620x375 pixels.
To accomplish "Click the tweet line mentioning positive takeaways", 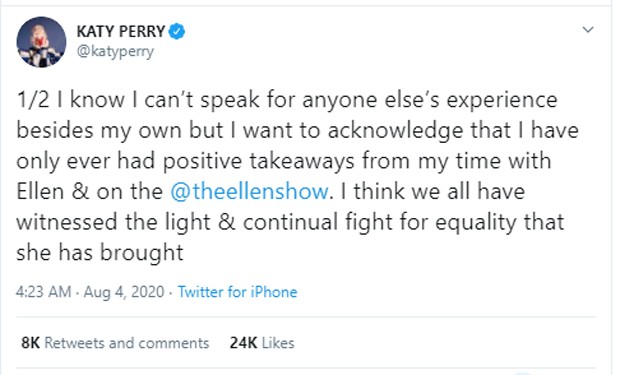I will click(x=284, y=161).
